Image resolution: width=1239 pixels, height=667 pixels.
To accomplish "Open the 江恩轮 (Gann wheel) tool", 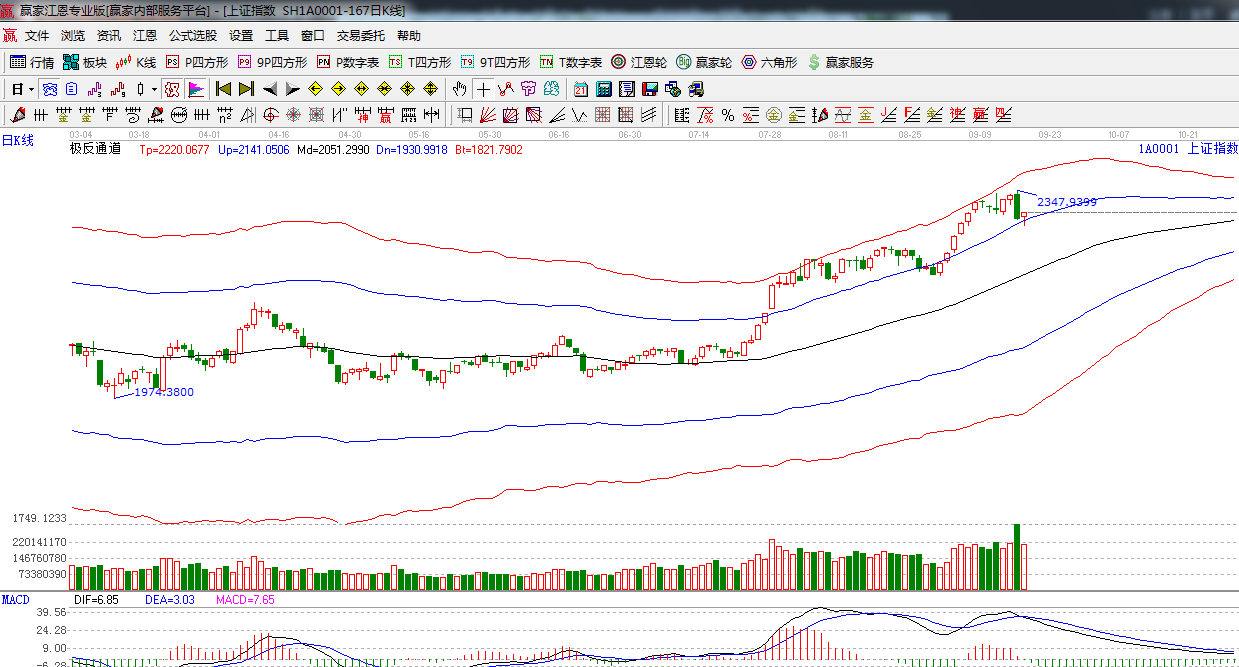I will (x=639, y=62).
